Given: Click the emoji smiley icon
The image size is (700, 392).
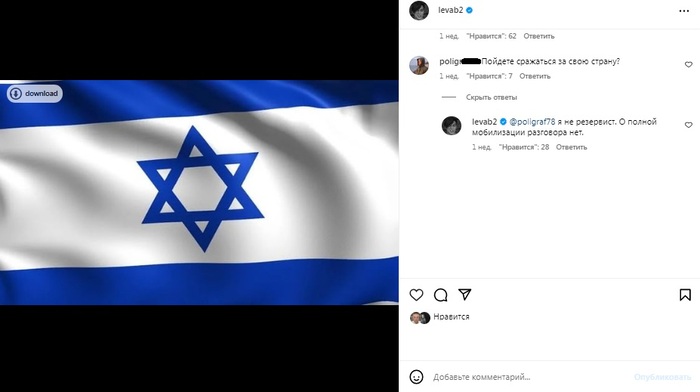Looking at the screenshot, I should pos(416,377).
